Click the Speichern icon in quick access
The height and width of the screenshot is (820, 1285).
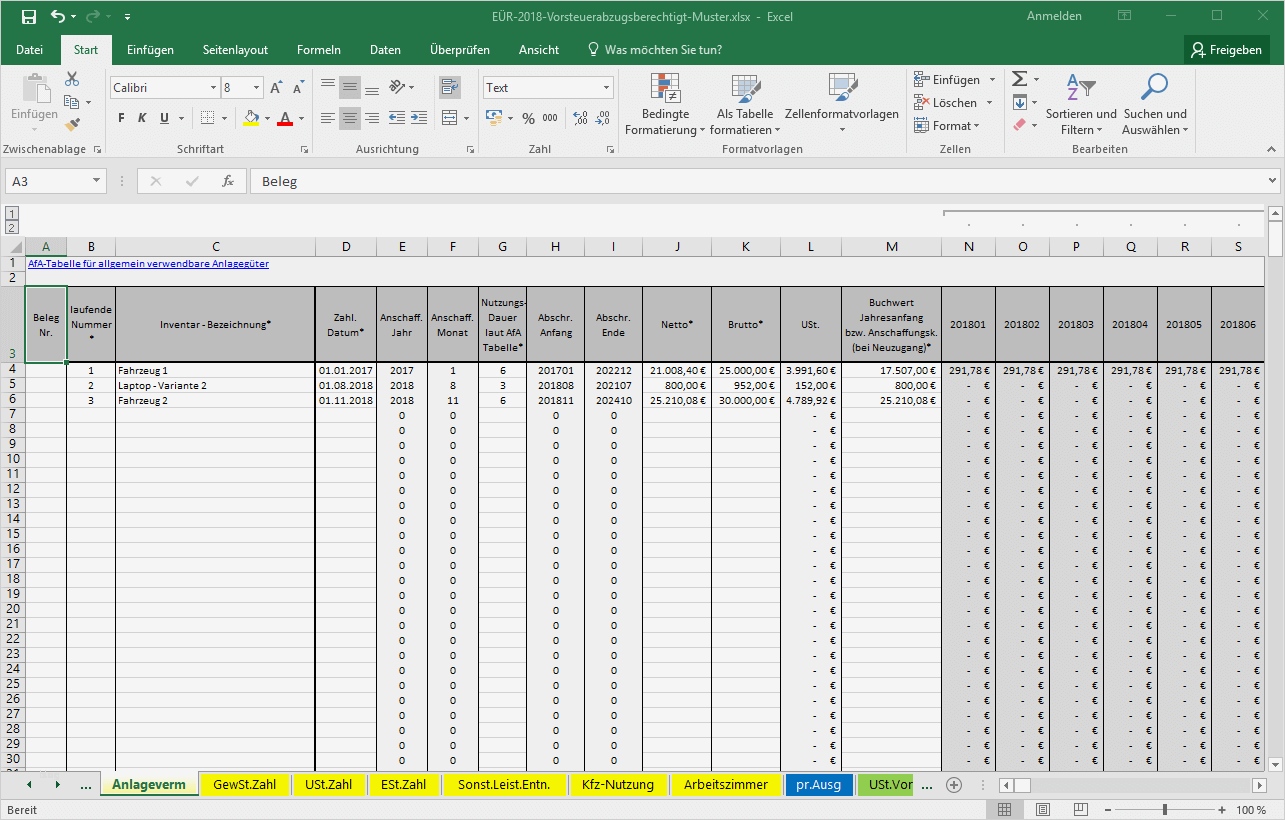28,16
